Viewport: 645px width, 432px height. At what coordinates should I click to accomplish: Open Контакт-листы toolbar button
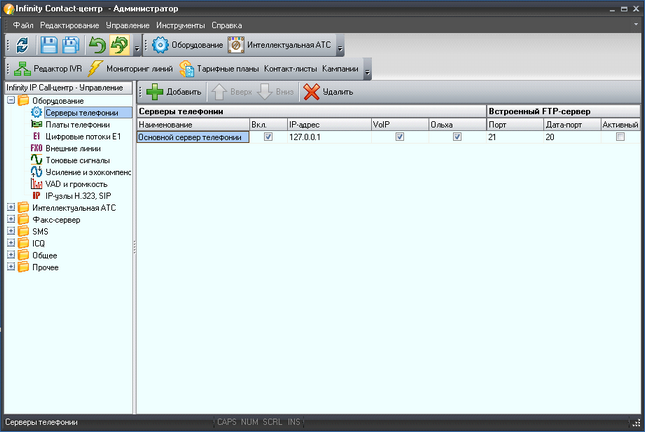click(x=290, y=69)
